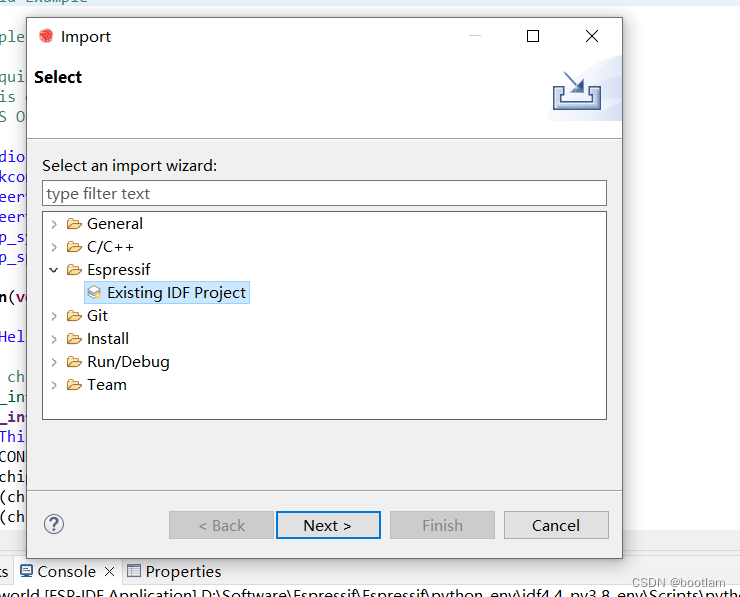Screen dimensions: 740x597
Task: Switch to the Console tab
Action: tap(67, 572)
